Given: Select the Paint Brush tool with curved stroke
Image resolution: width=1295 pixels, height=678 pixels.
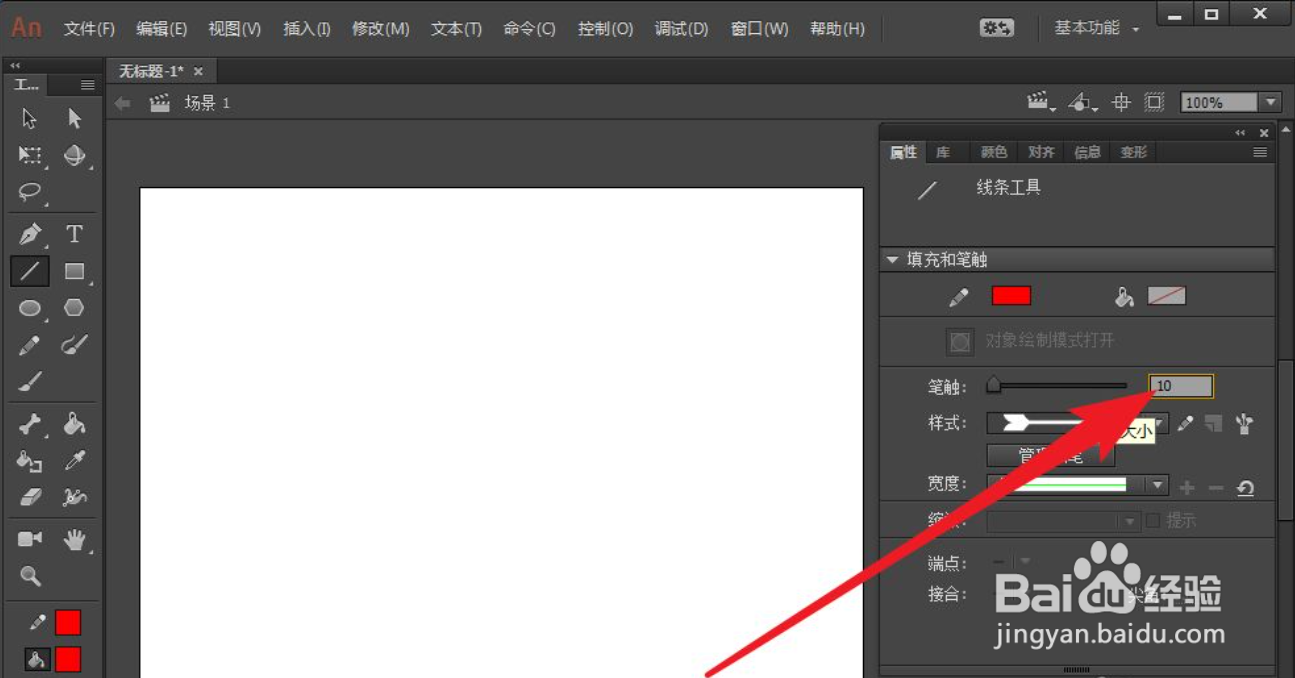Looking at the screenshot, I should point(74,345).
